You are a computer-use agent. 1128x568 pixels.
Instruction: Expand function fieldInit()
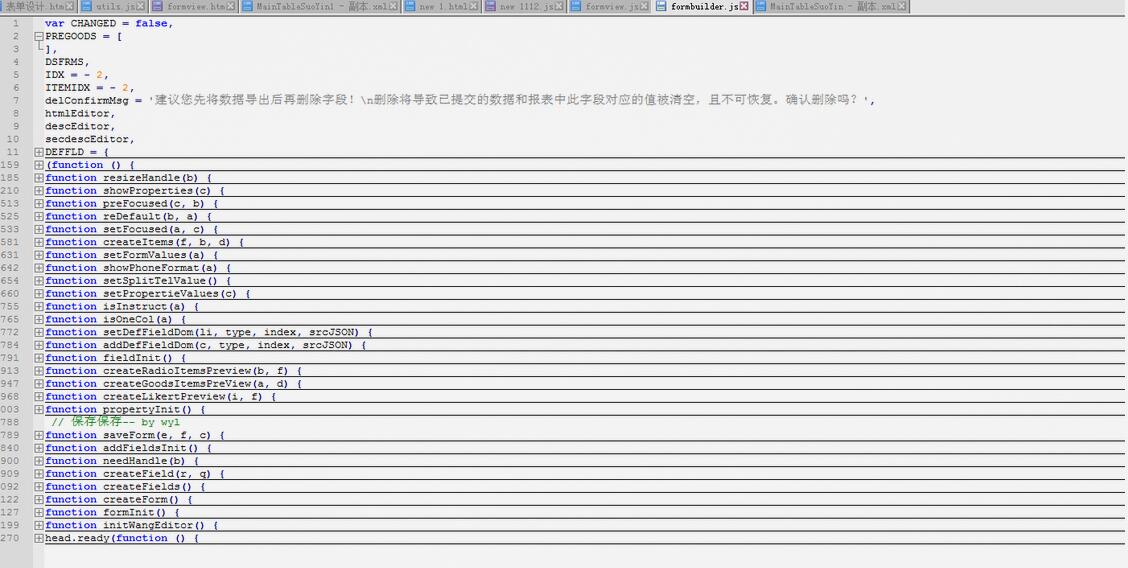coord(39,358)
